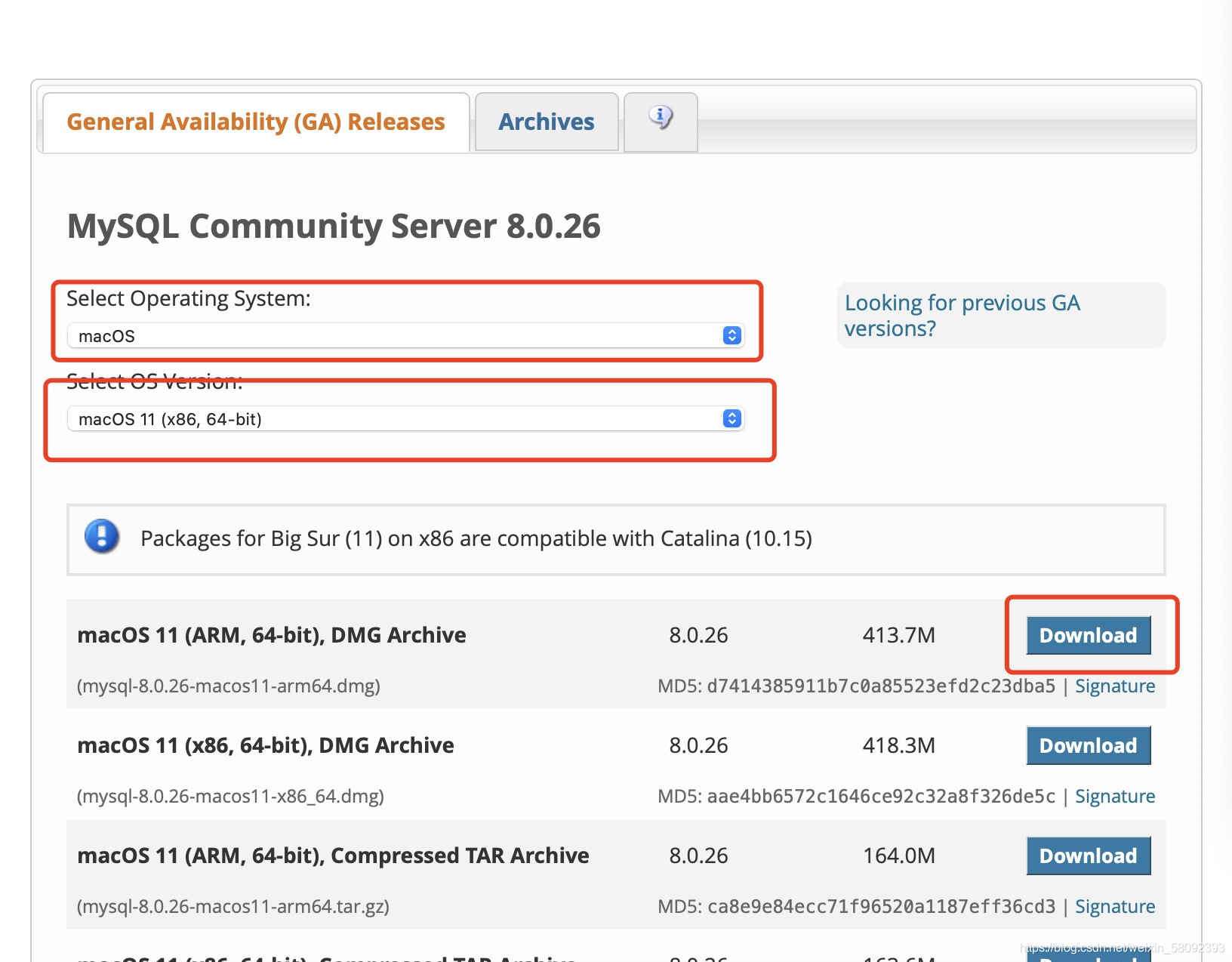1232x962 pixels.
Task: Click version 8.0.26 in the x86 DMG row
Action: click(698, 745)
